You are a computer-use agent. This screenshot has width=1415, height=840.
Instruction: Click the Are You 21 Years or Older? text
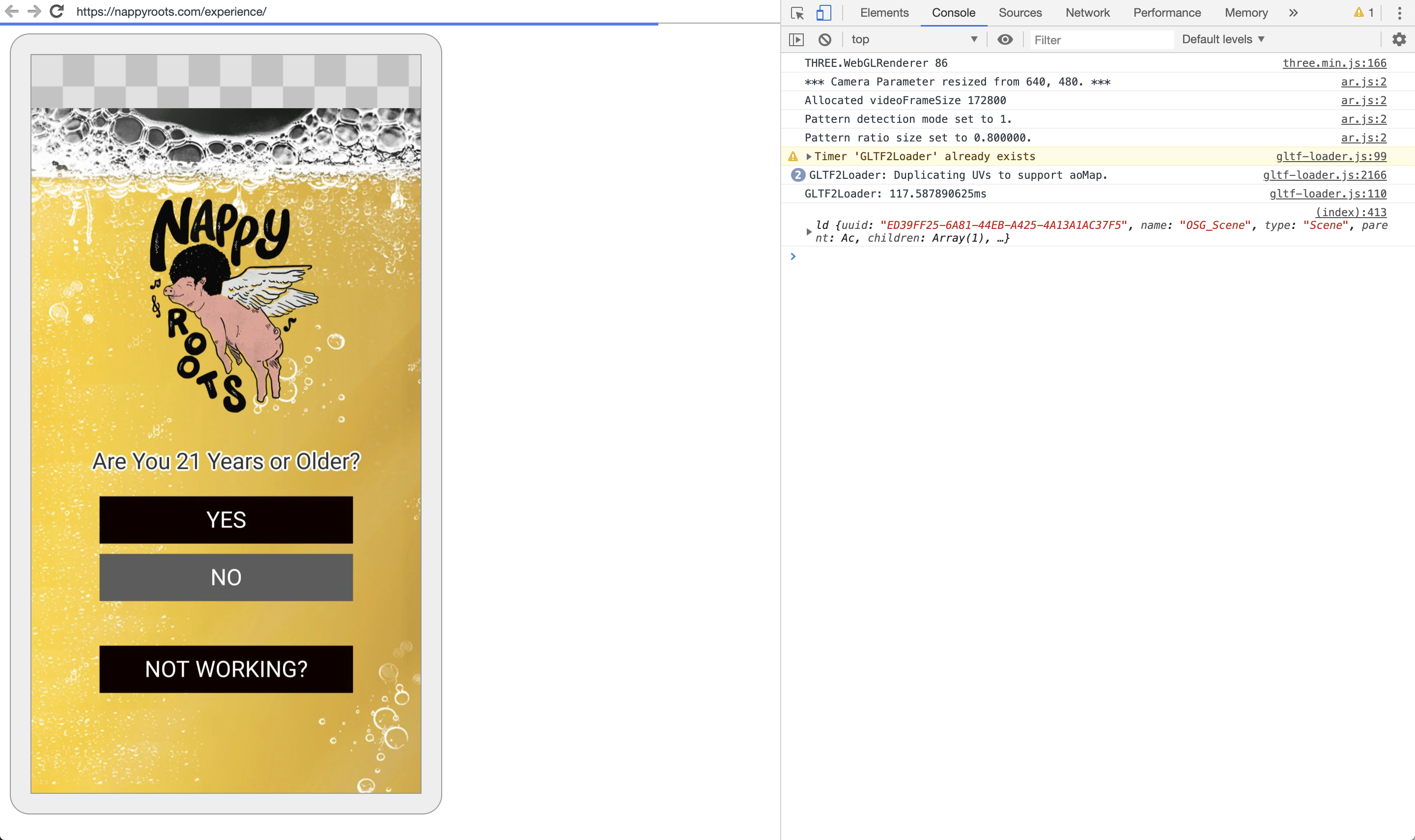[x=226, y=461]
